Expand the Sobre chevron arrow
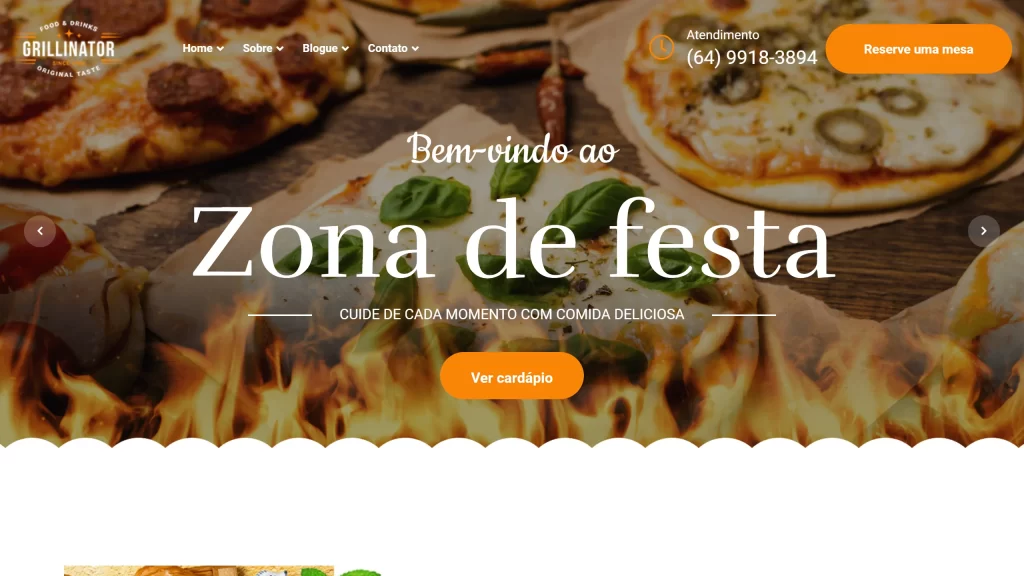Screen dimensions: 1024x576 tap(280, 49)
